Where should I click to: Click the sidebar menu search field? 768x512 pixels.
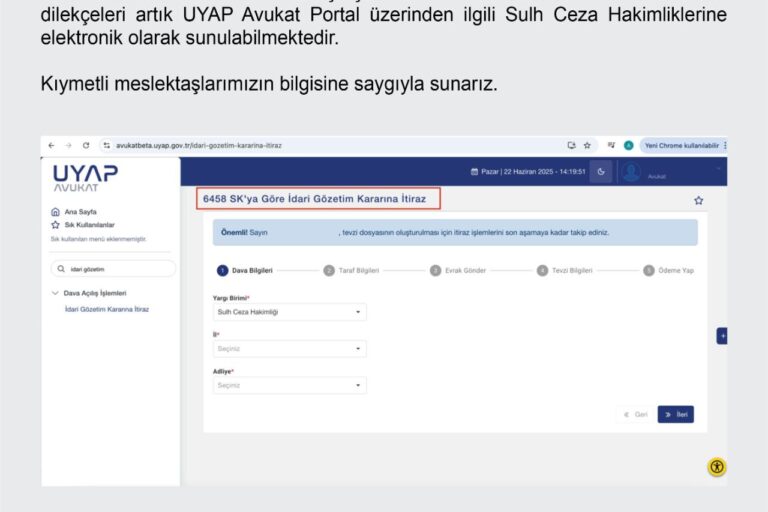112,269
